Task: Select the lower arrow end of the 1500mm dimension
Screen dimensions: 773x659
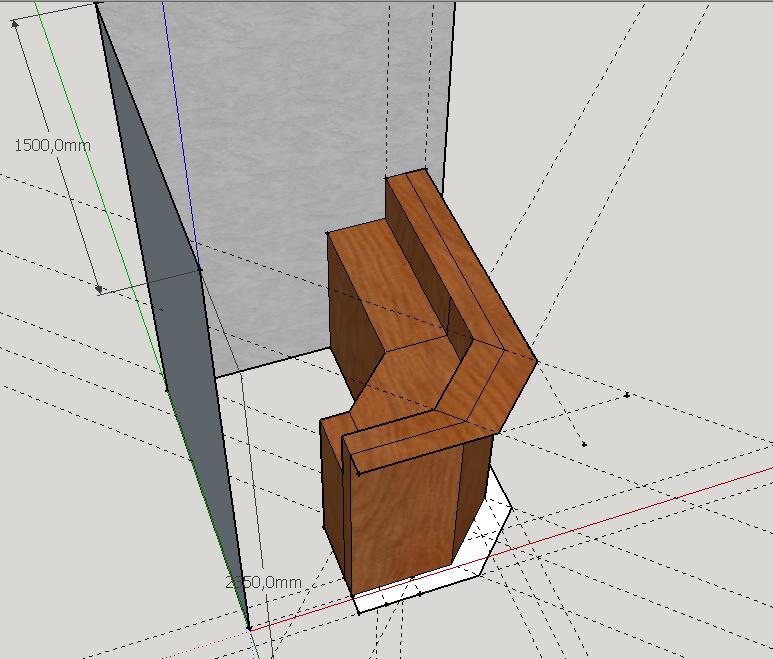Action: [99, 290]
